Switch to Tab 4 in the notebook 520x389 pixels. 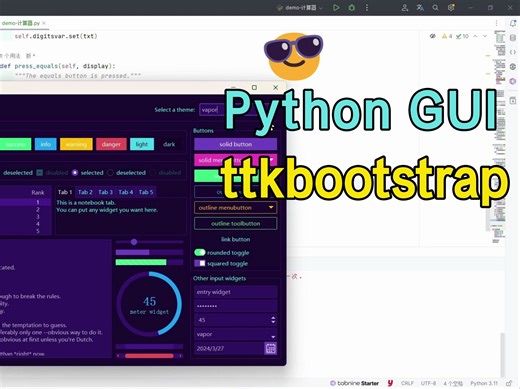click(126, 192)
